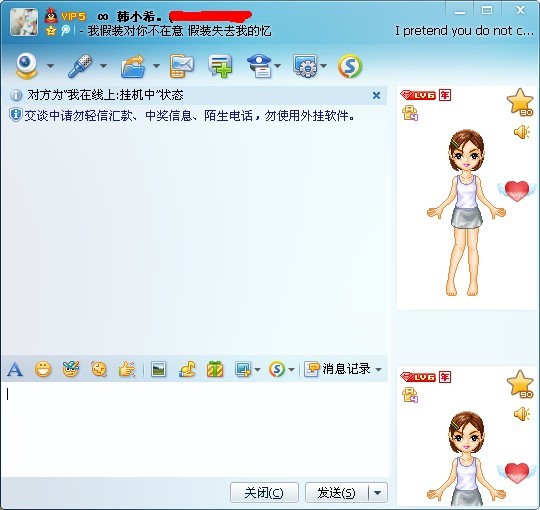Expand 消息记录 dropdown arrow

(378, 370)
